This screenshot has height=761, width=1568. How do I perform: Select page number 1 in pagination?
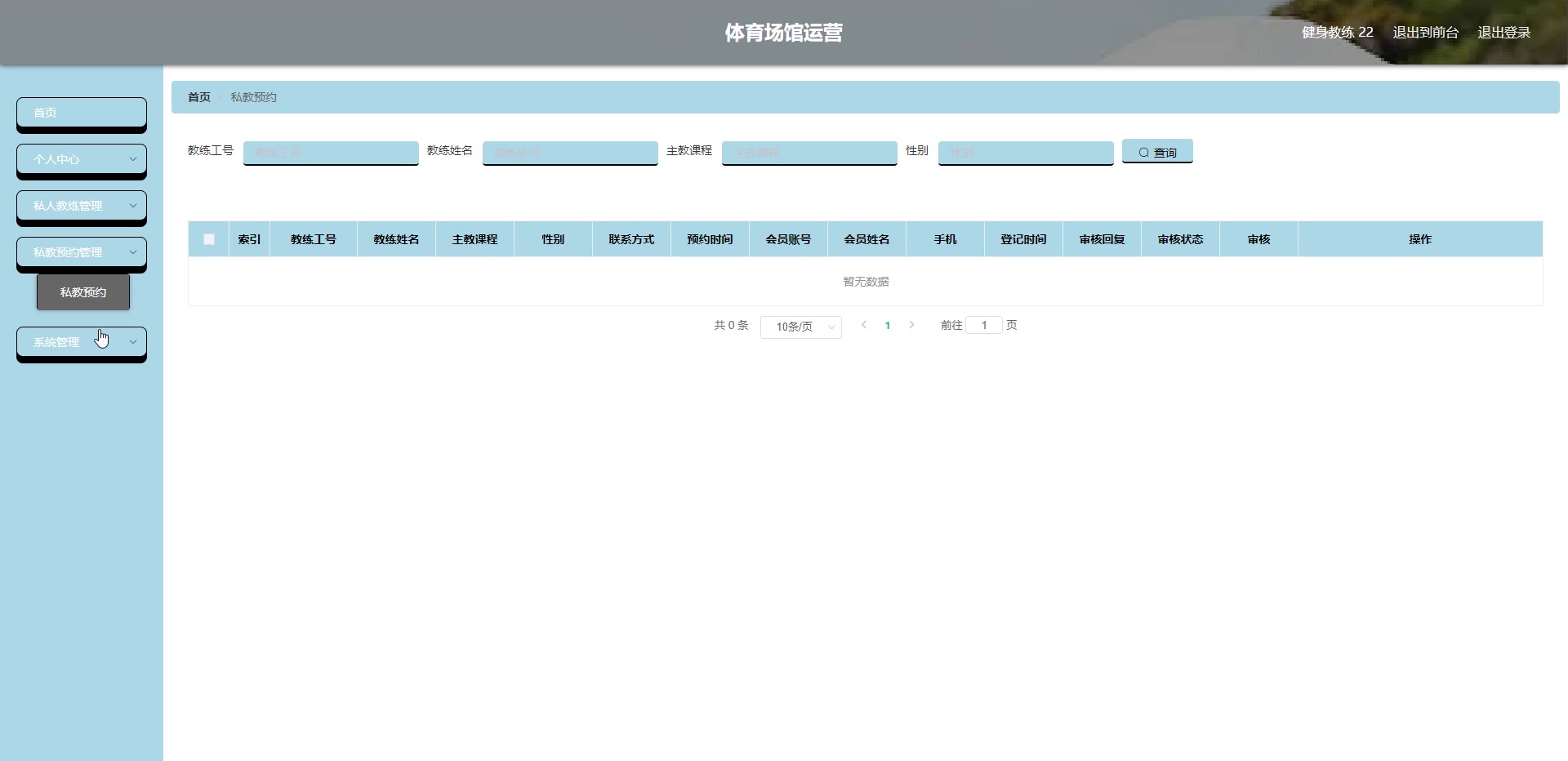[x=888, y=325]
